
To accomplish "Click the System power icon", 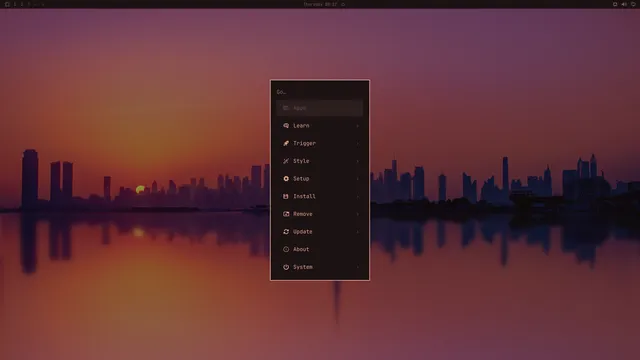I will [286, 267].
